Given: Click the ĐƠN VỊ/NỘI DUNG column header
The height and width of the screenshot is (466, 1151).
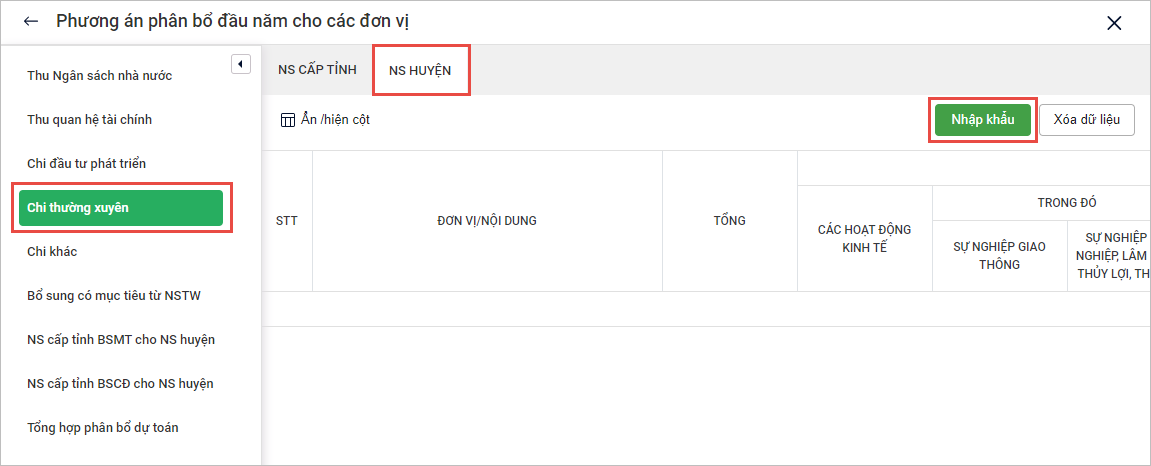Looking at the screenshot, I should point(487,221).
